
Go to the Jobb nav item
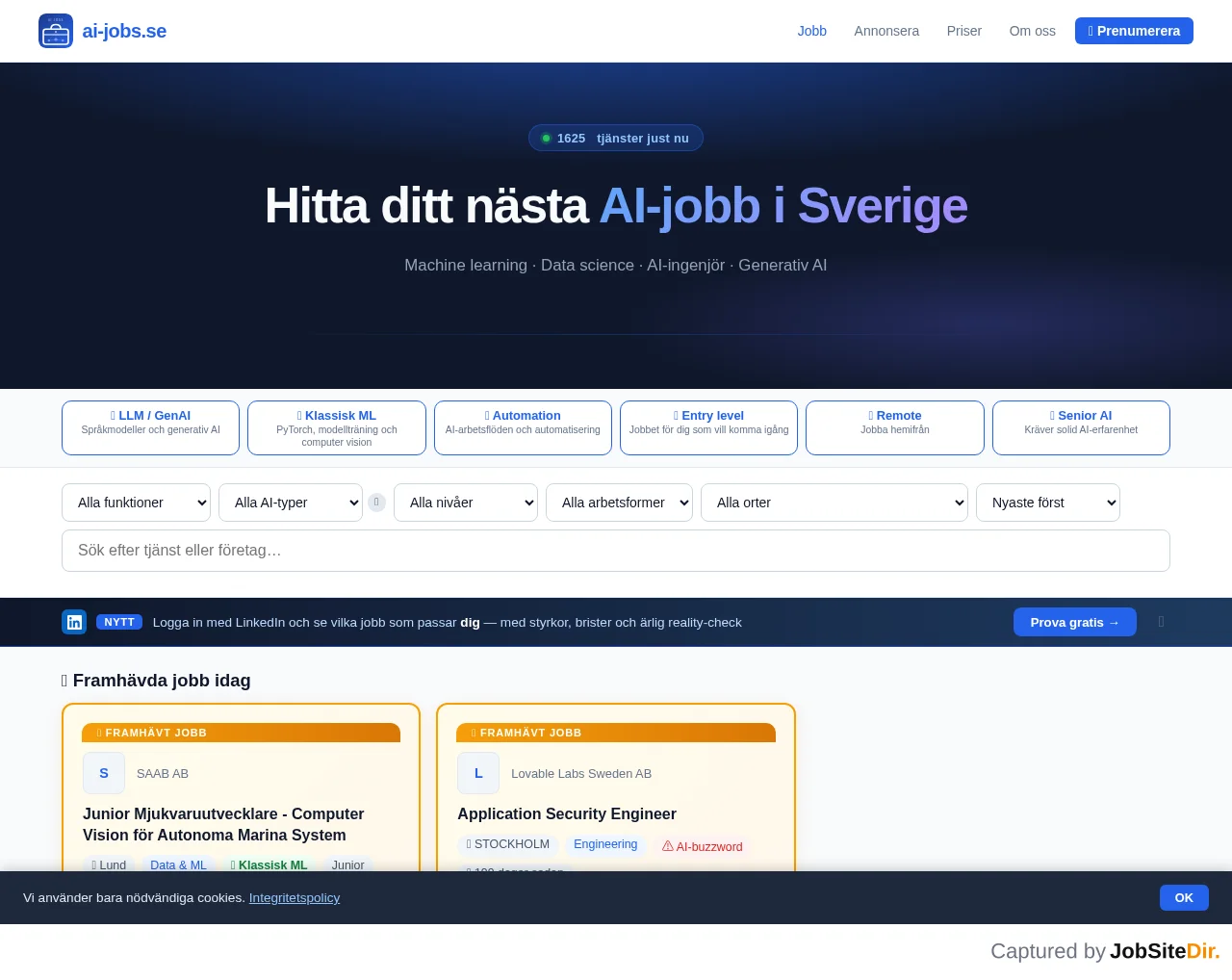pos(812,31)
